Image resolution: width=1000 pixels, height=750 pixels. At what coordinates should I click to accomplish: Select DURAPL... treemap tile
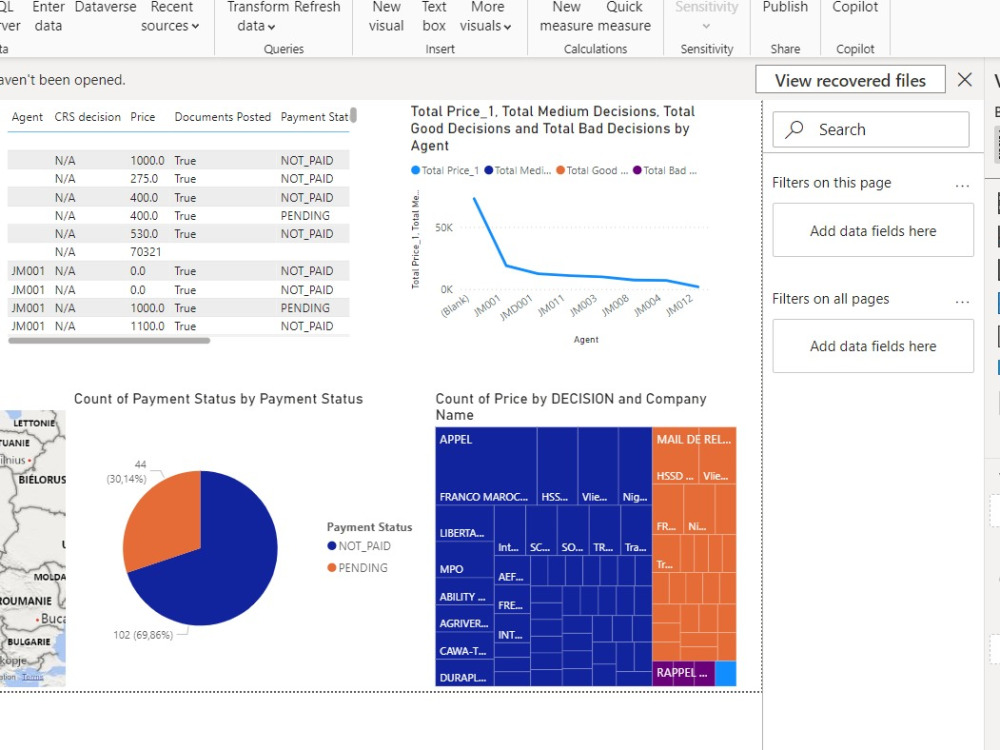pyautogui.click(x=464, y=673)
